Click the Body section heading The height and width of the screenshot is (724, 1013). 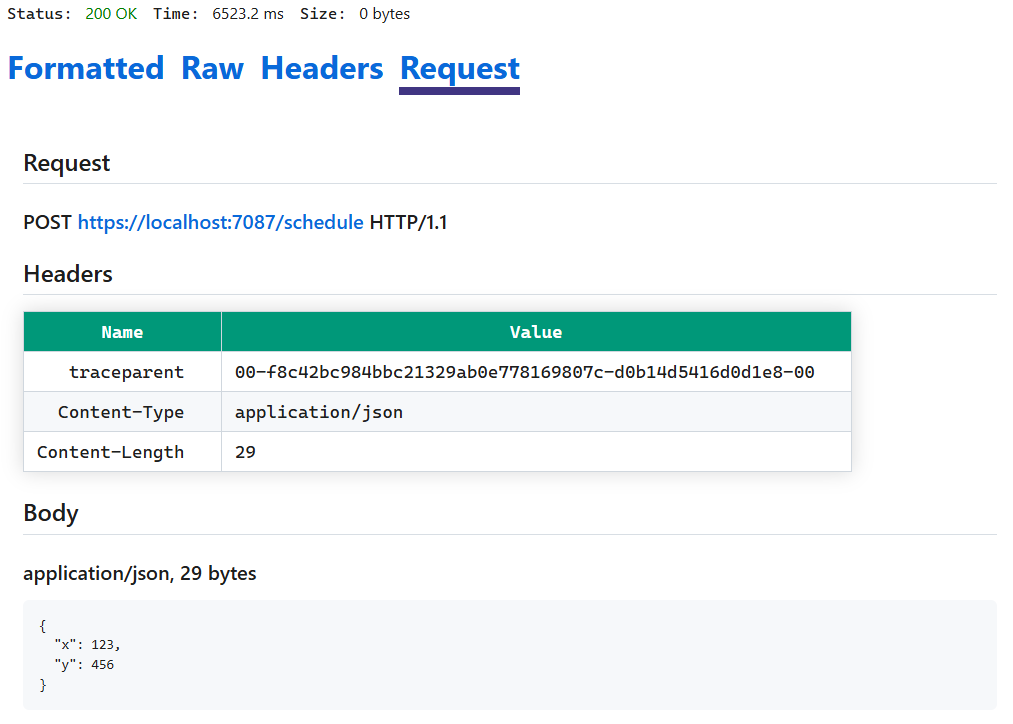[50, 512]
